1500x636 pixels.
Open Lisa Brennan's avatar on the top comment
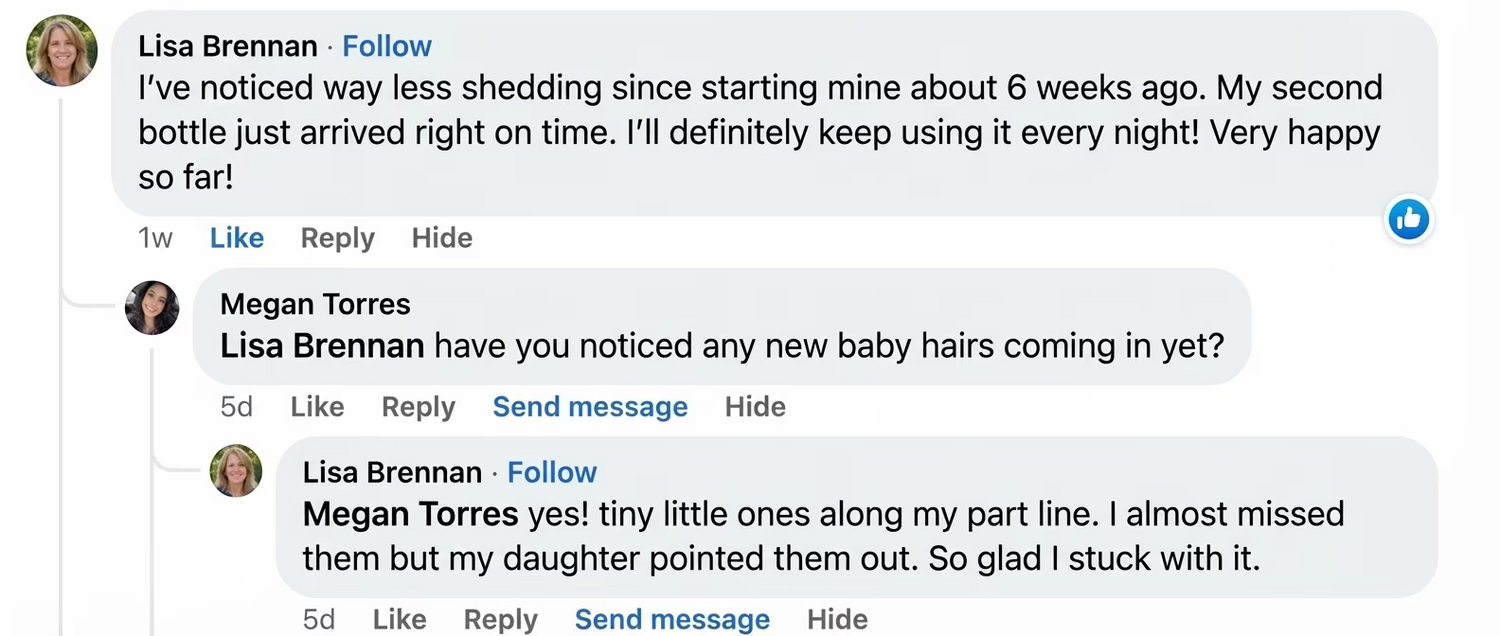point(62,51)
